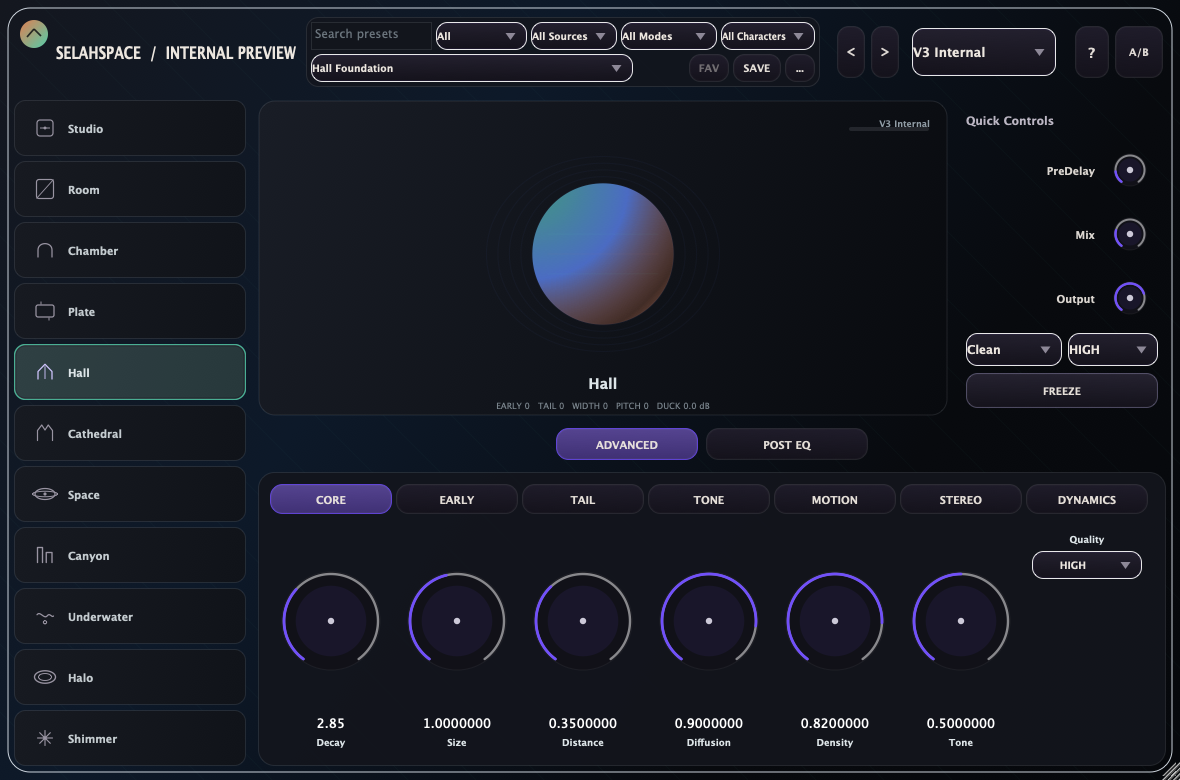
Task: Click the V3 Internal label in visualizer
Action: [x=904, y=123]
